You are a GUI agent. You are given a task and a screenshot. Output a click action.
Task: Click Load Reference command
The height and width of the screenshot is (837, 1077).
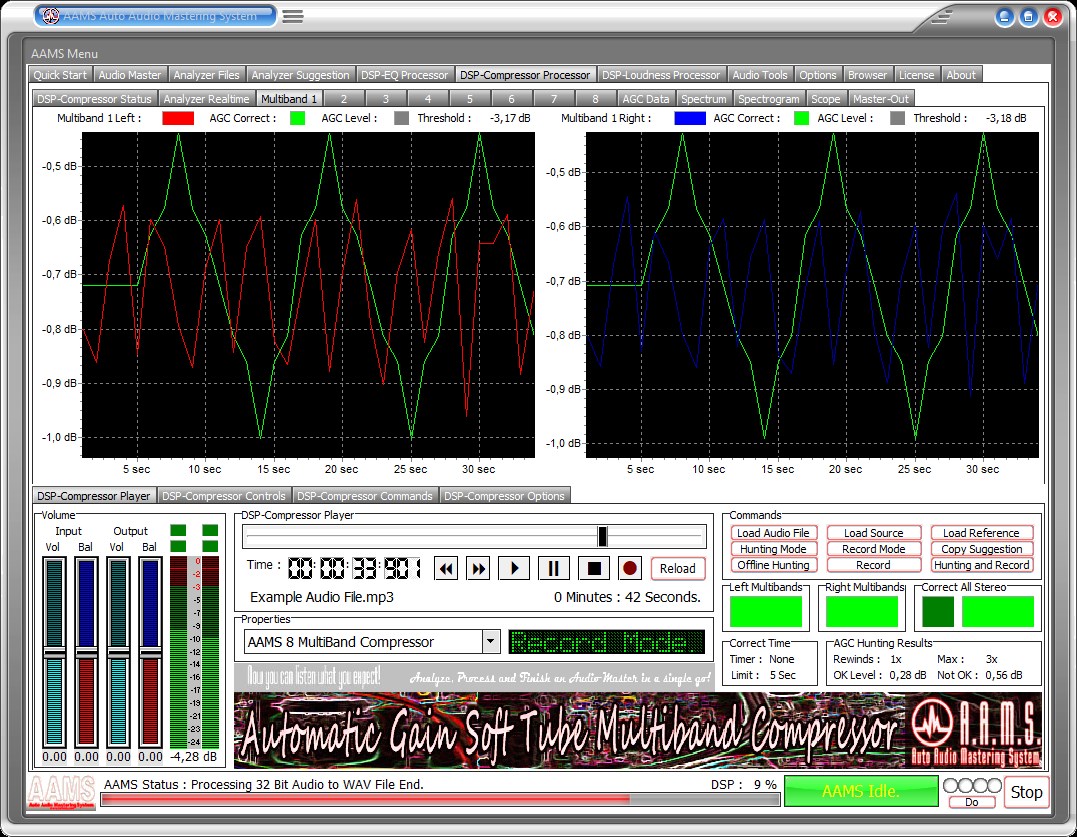point(981,533)
